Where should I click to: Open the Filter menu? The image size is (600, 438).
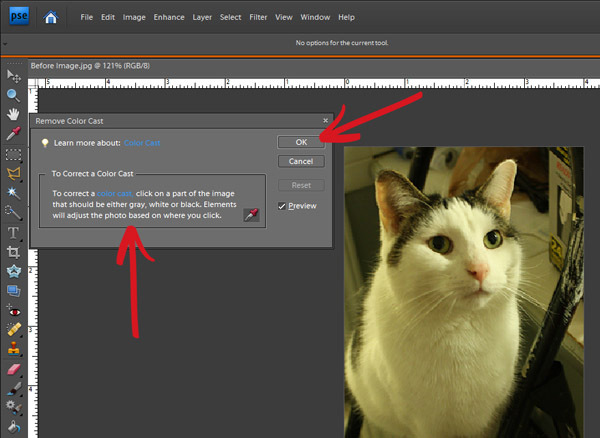coord(257,17)
